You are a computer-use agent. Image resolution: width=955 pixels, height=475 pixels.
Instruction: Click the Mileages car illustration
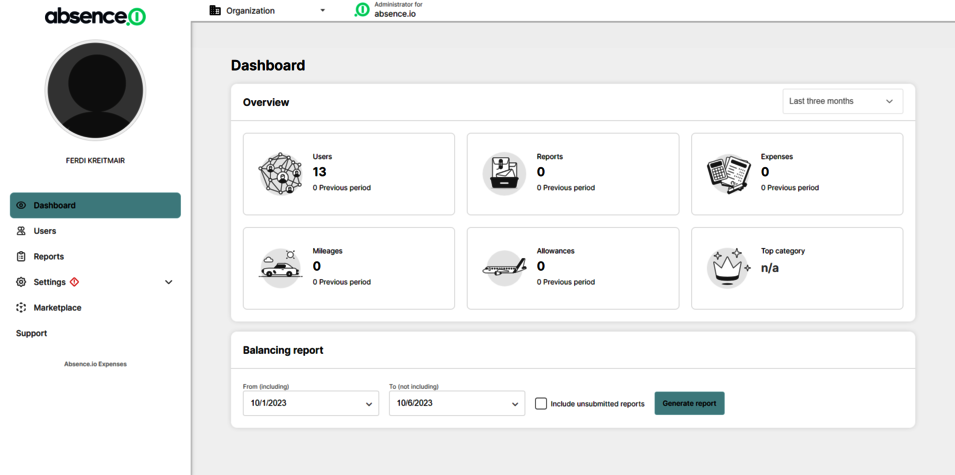coord(280,268)
